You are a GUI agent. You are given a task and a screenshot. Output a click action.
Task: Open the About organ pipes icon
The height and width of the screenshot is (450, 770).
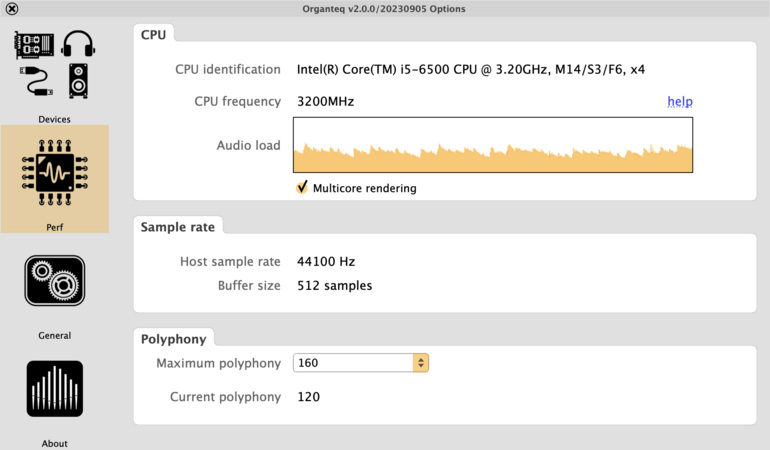[55, 389]
